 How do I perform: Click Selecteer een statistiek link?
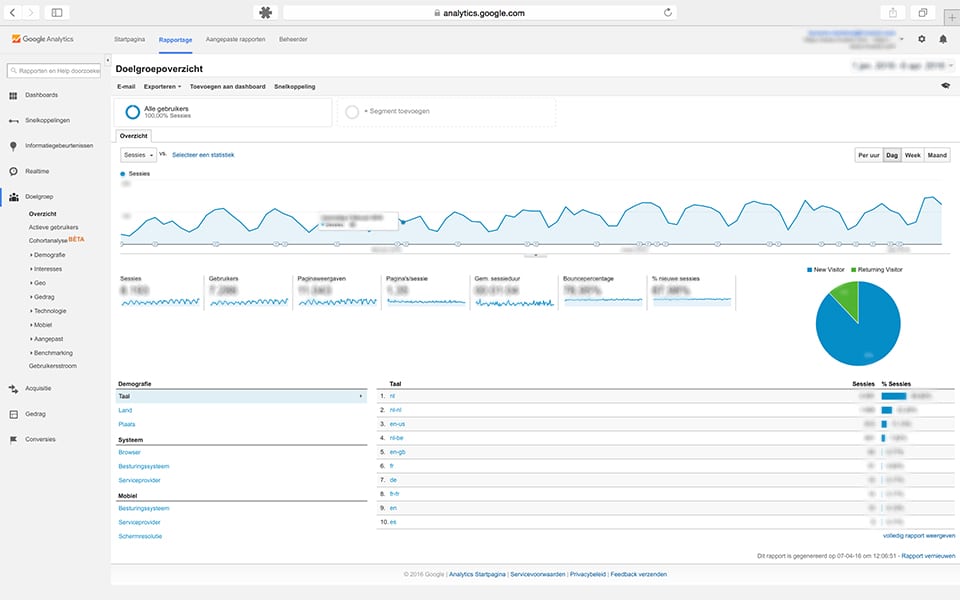[x=203, y=155]
